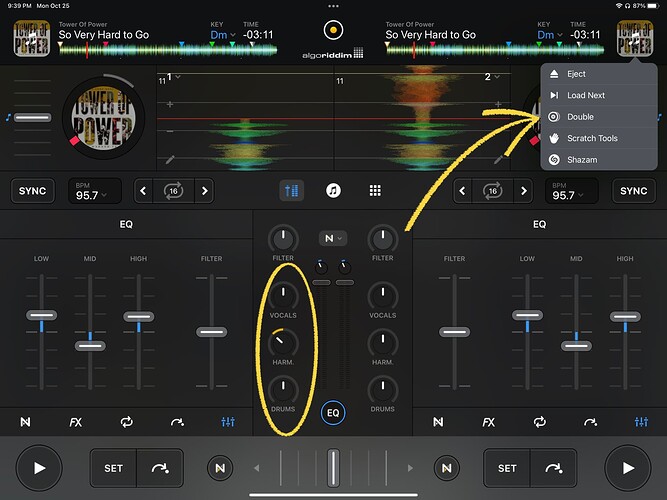Open right deck BPM 95.7 dropdown

(x=571, y=191)
